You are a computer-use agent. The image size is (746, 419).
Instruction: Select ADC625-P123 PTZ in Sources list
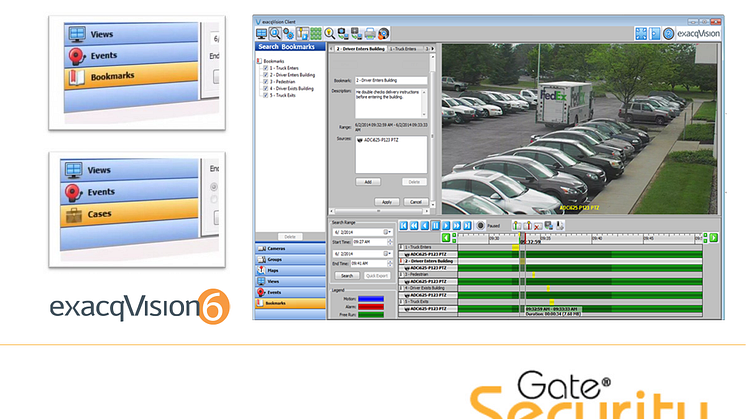click(377, 140)
